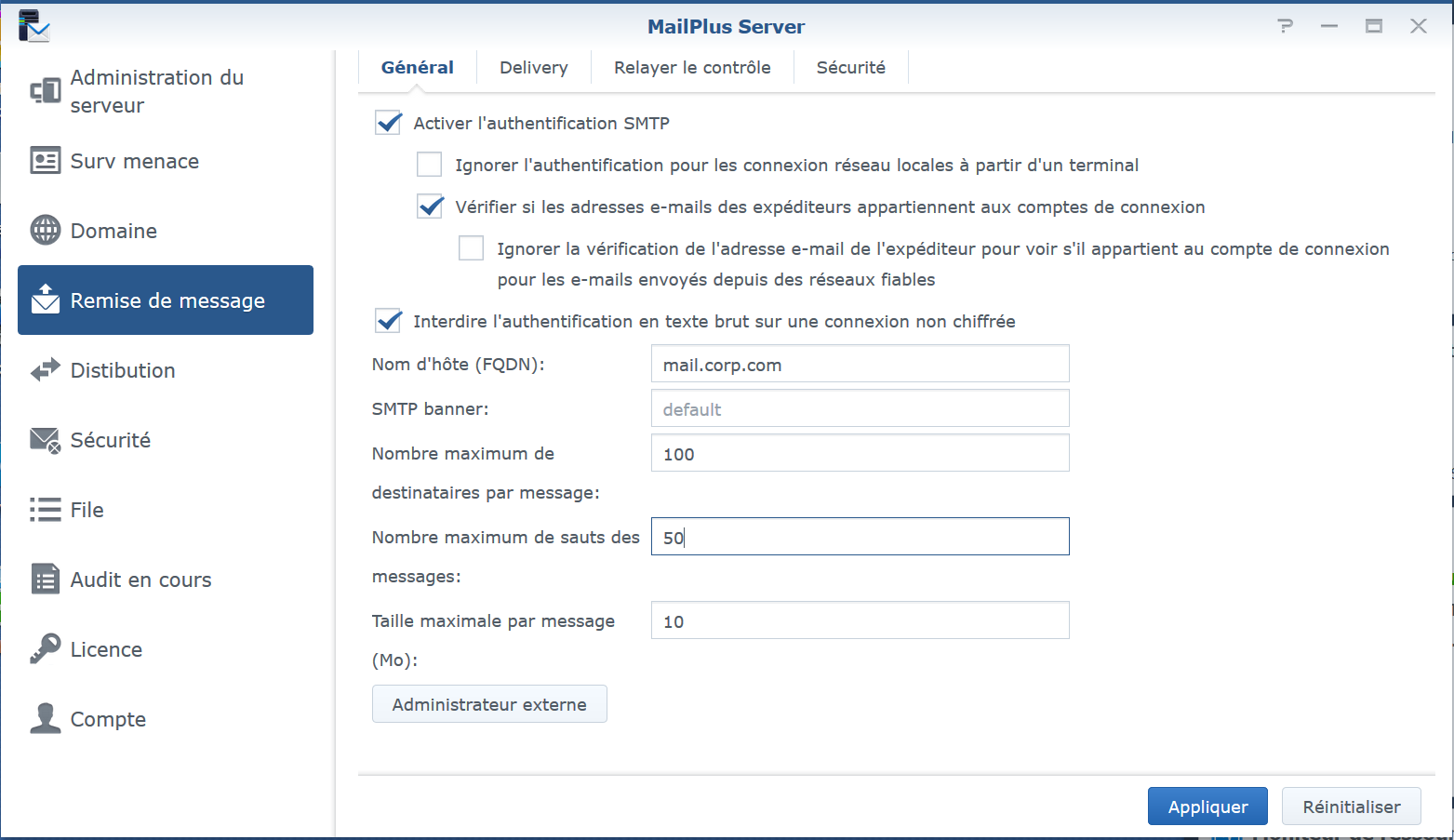Click the Réinitialiser button
This screenshot has width=1454, height=840.
click(x=1351, y=807)
